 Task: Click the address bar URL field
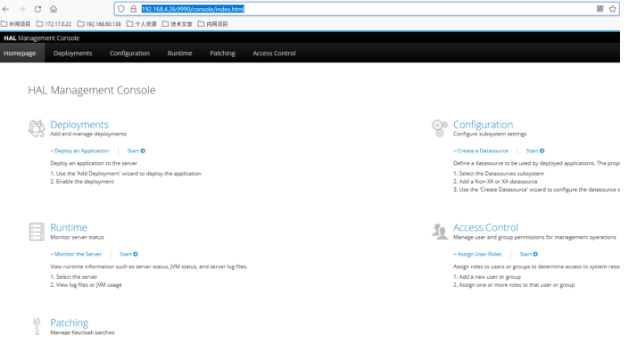coord(366,9)
